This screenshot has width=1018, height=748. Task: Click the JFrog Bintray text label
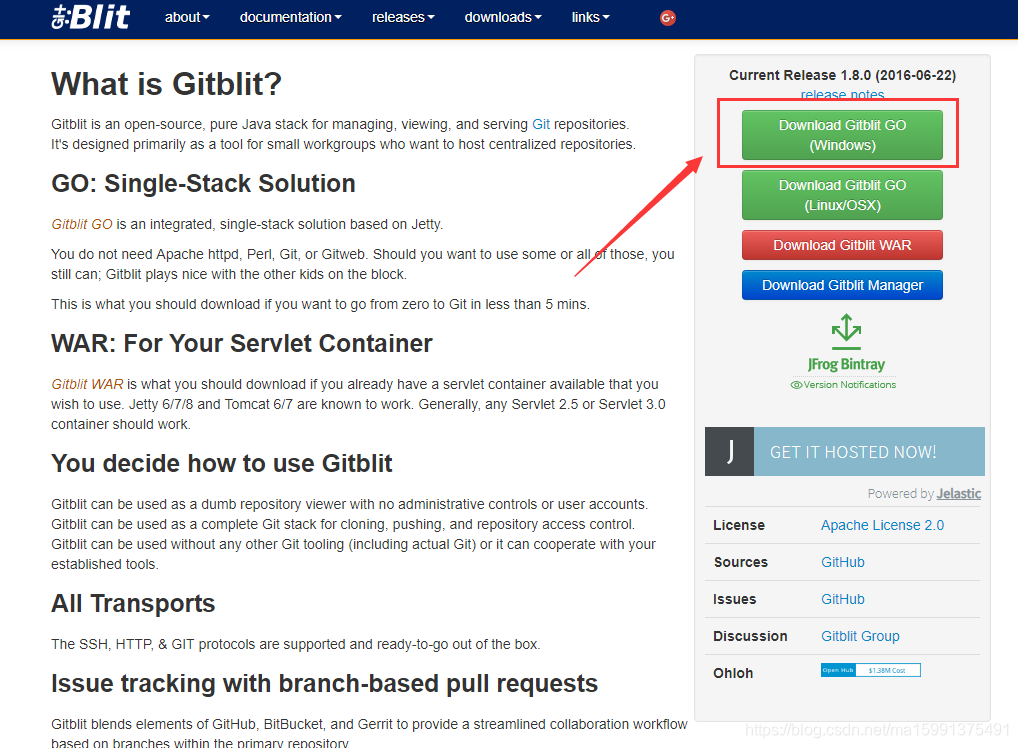click(846, 364)
